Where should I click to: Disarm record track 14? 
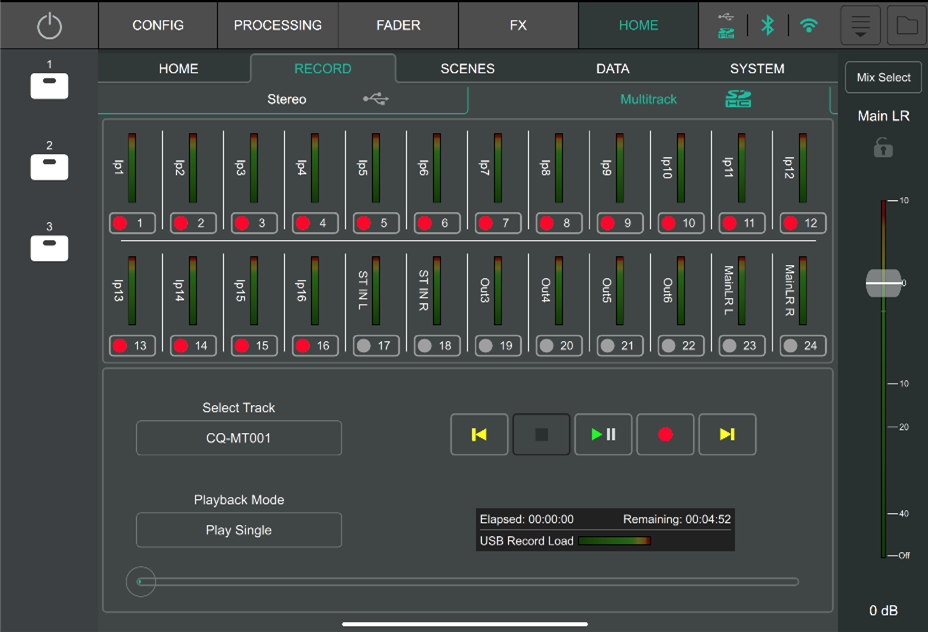[194, 346]
